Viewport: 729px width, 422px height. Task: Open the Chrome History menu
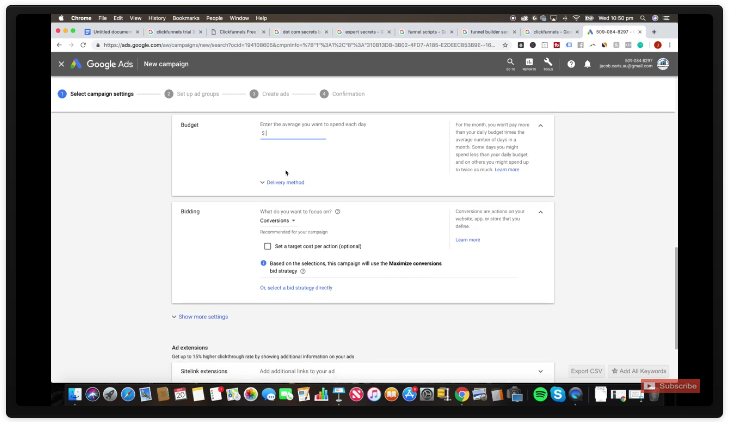(157, 18)
